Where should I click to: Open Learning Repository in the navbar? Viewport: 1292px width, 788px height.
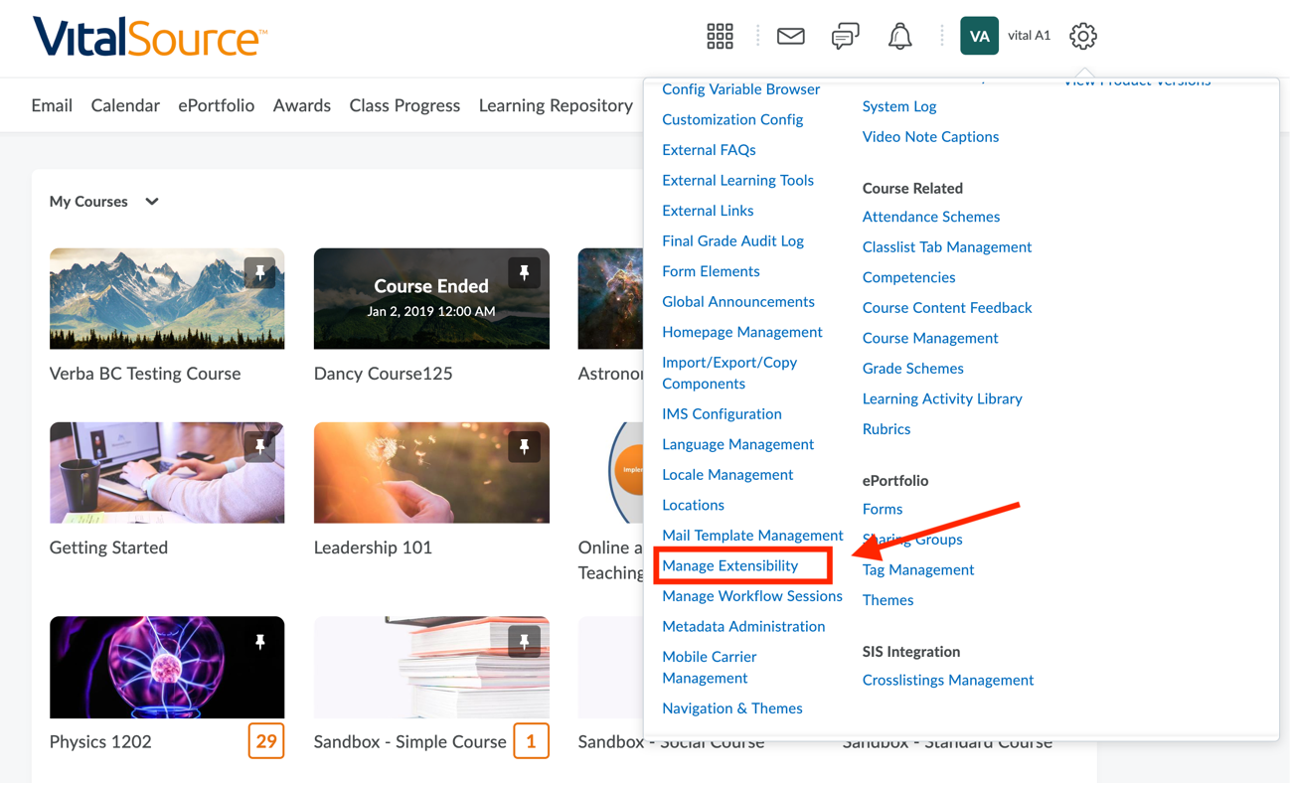coord(556,105)
